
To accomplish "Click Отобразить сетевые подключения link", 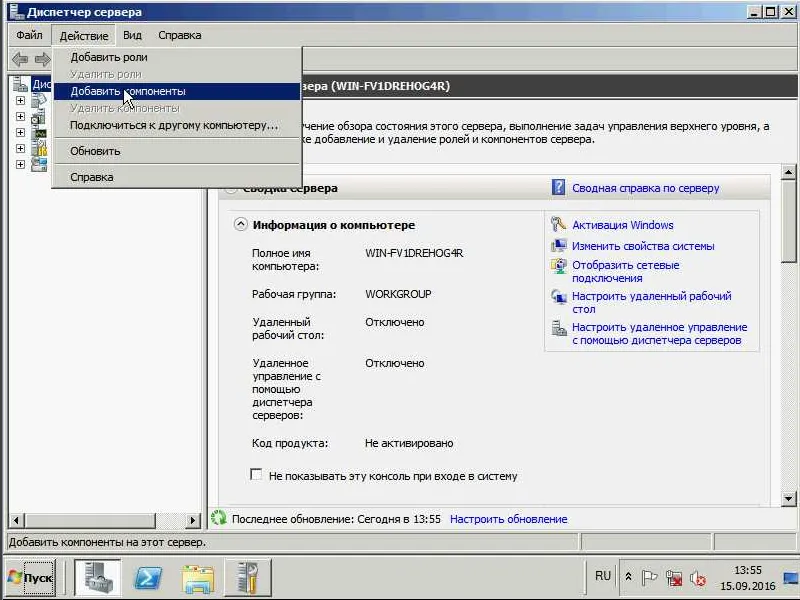I will click(x=626, y=271).
